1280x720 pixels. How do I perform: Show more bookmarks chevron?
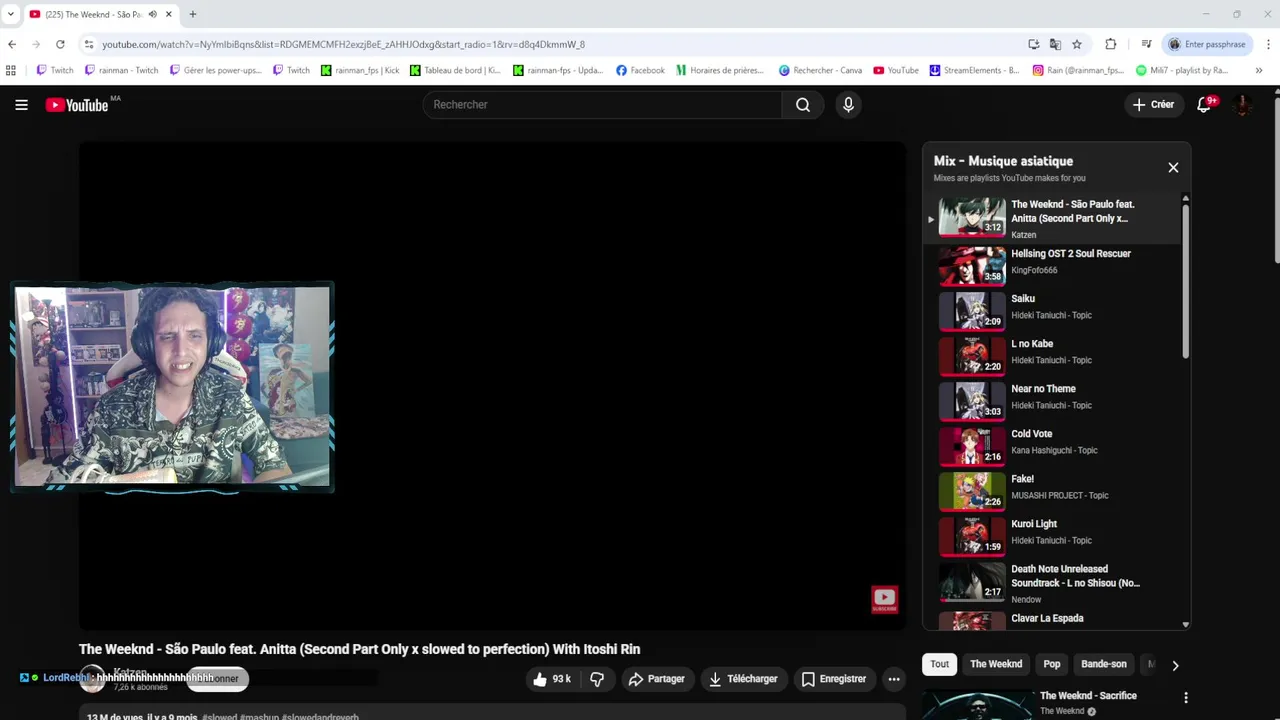(1259, 70)
